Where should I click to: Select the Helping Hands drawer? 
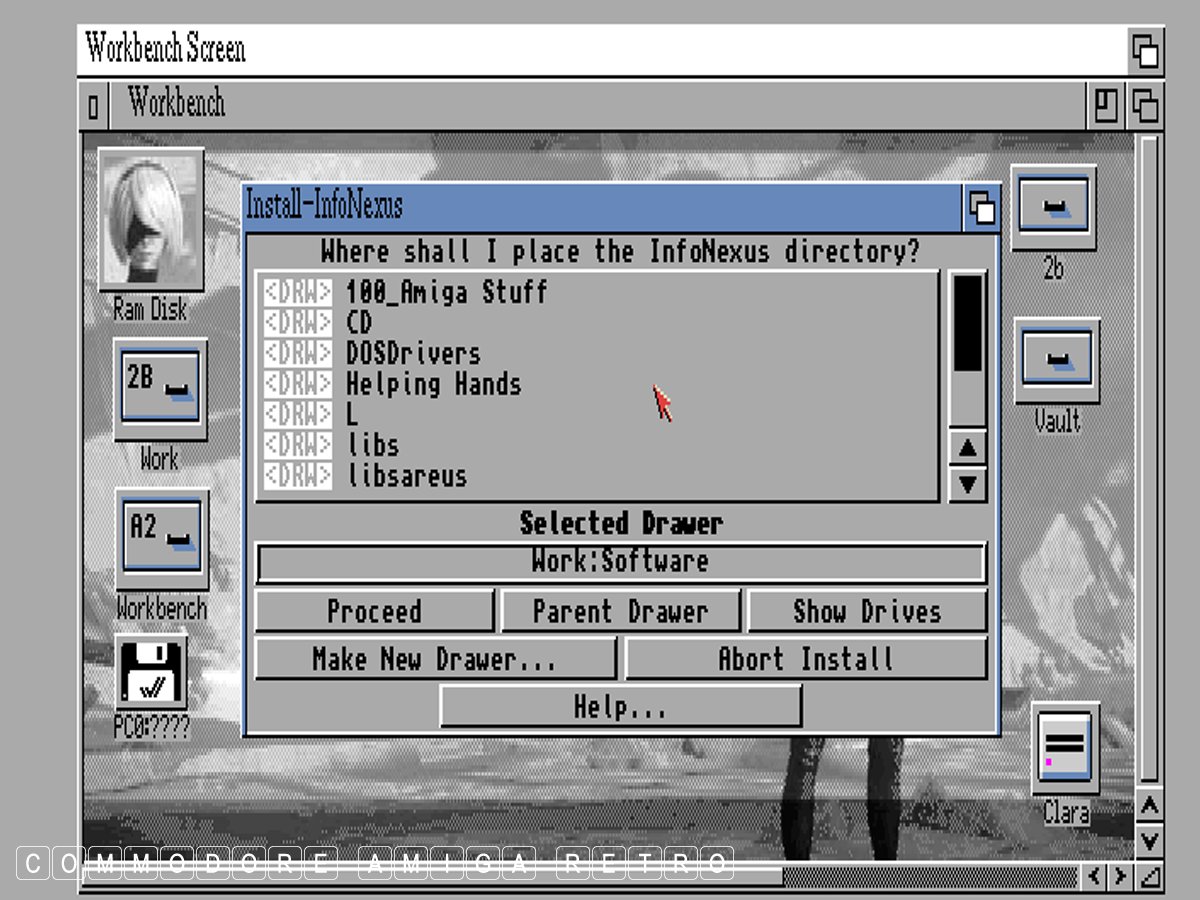pyautogui.click(x=433, y=385)
